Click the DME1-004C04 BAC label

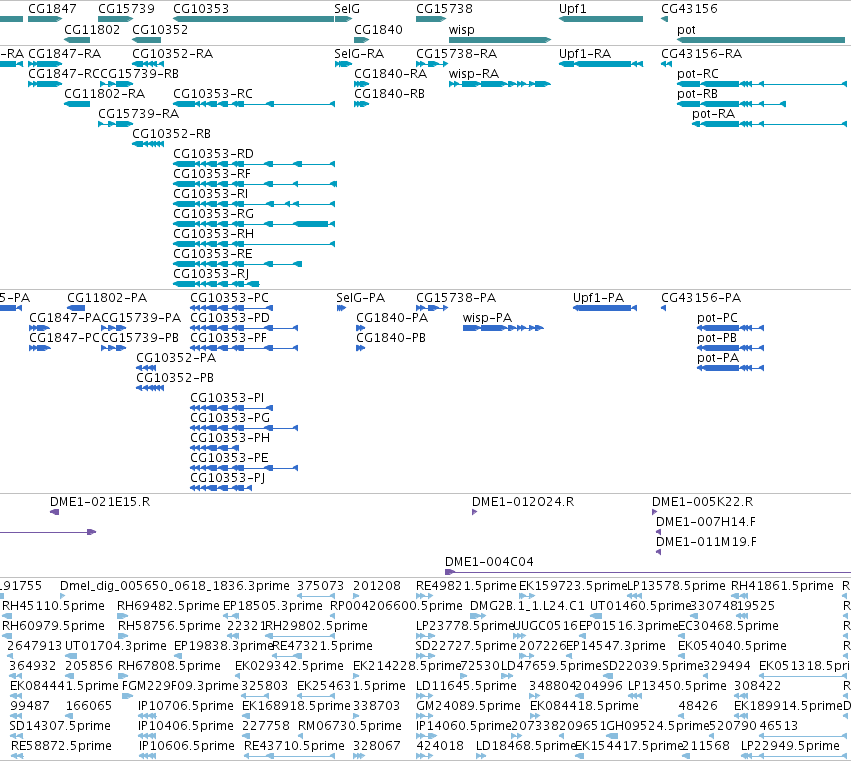489,562
